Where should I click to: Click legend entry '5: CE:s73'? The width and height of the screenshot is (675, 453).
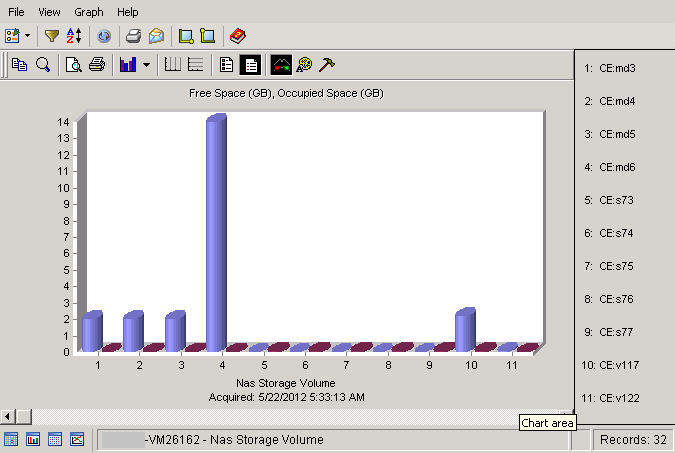pos(609,200)
